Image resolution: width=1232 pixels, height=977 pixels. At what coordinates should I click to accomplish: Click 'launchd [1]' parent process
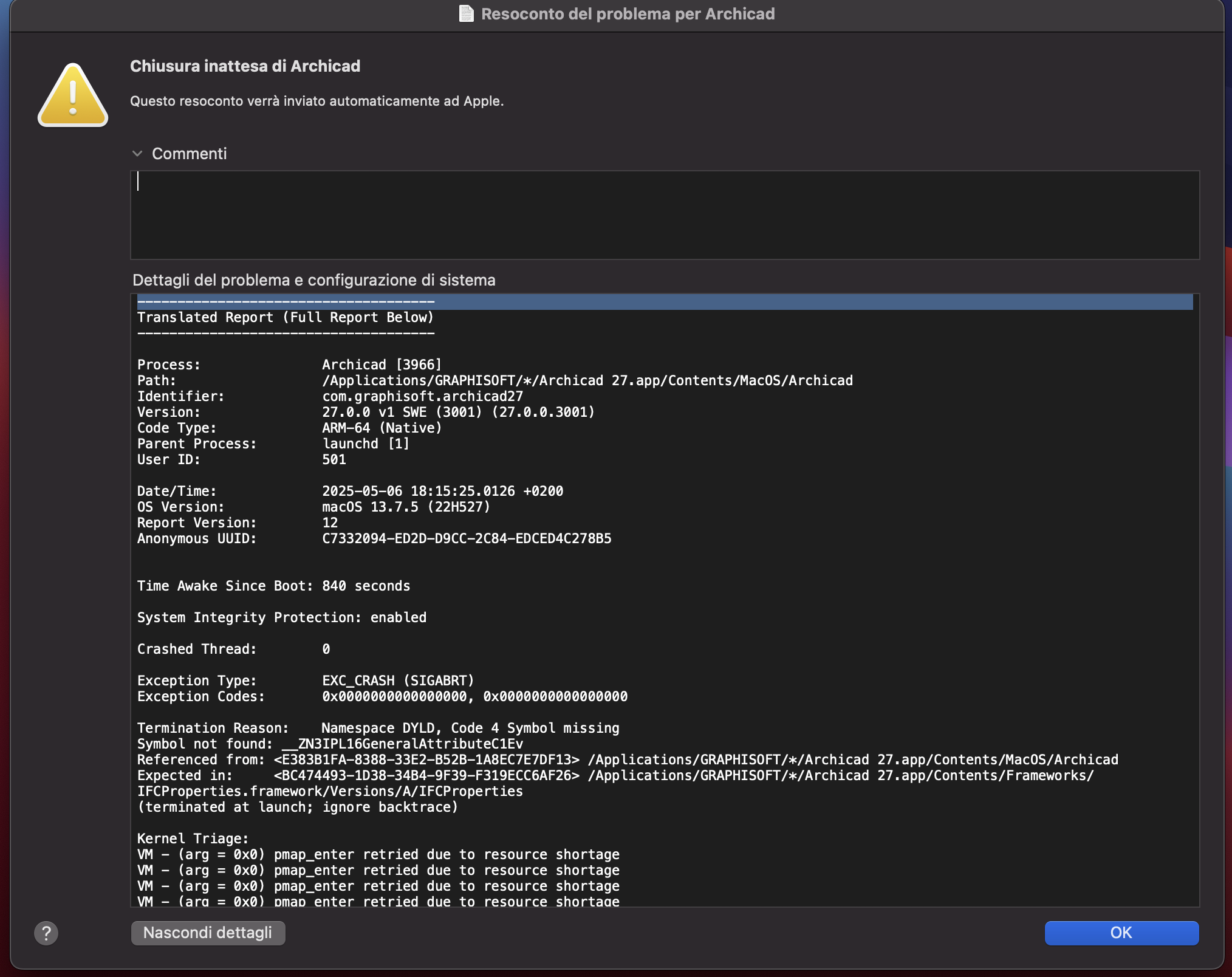(x=366, y=444)
